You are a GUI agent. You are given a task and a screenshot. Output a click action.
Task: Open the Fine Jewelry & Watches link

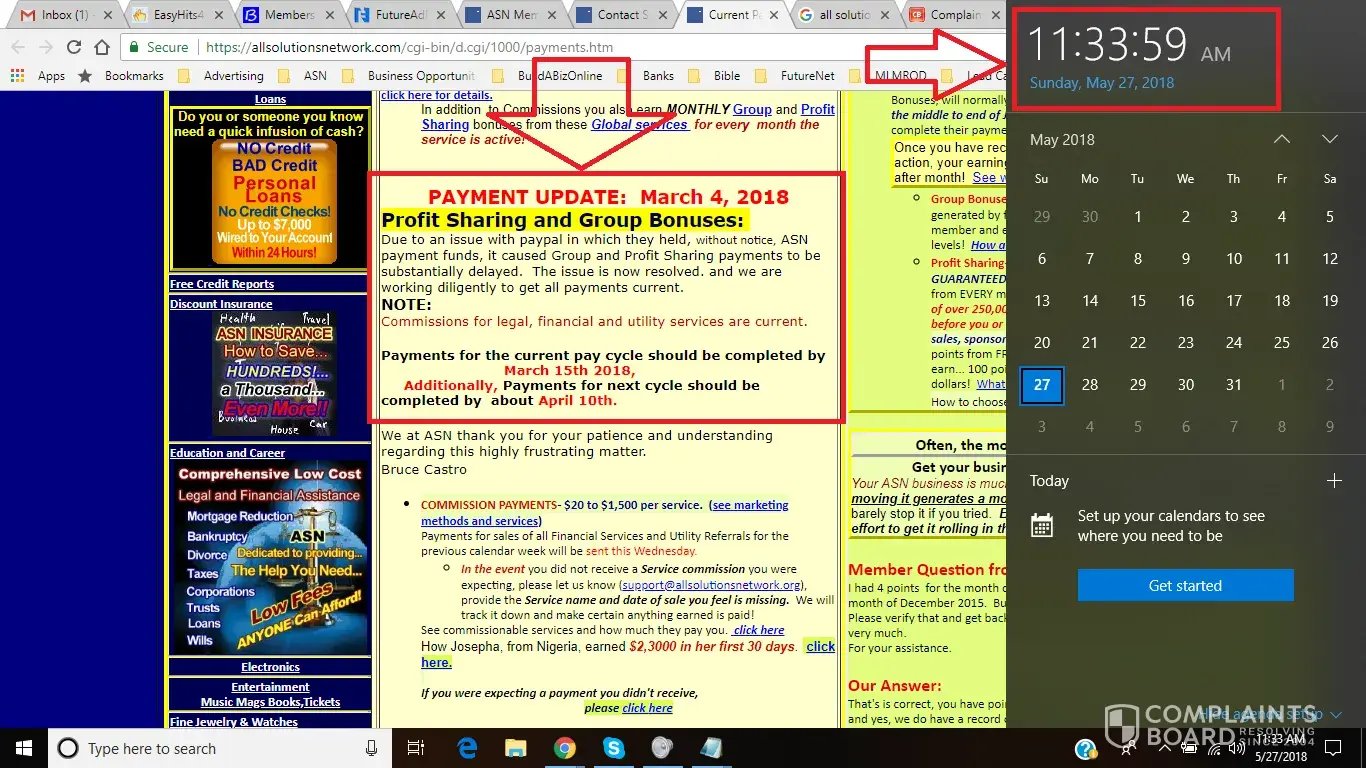[x=234, y=722]
